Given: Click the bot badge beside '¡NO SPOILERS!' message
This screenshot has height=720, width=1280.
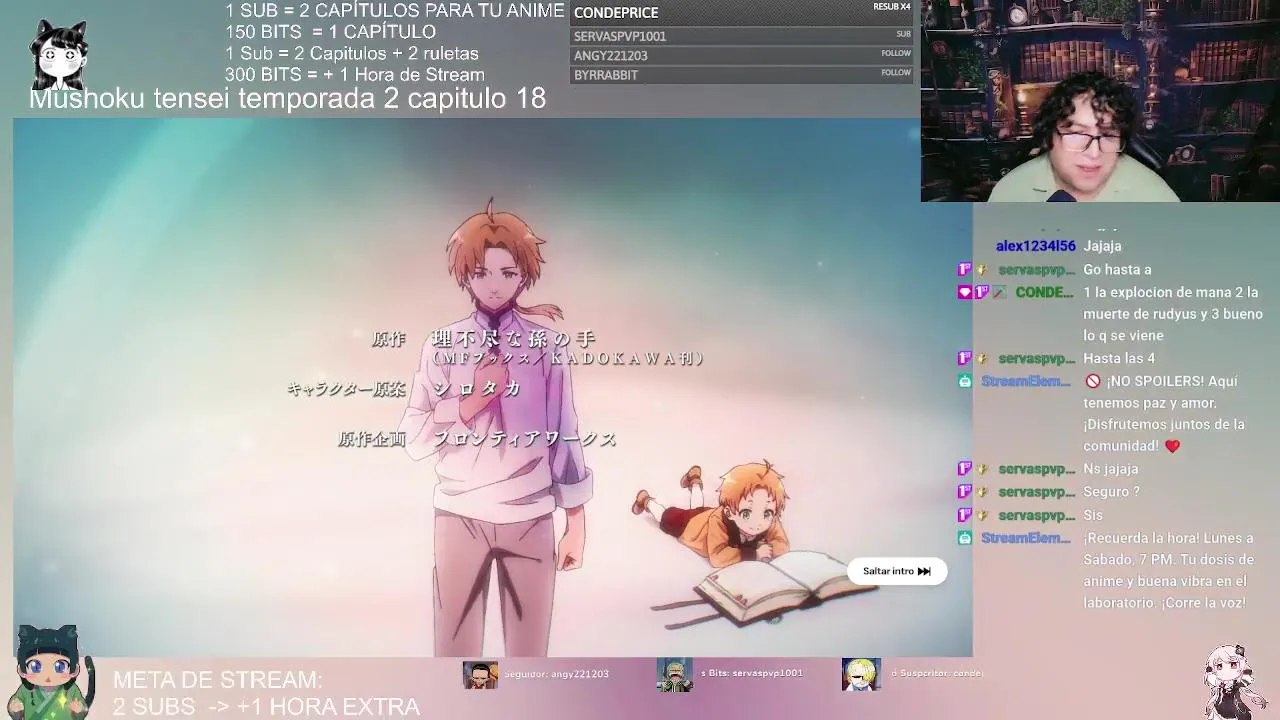Looking at the screenshot, I should (x=965, y=382).
